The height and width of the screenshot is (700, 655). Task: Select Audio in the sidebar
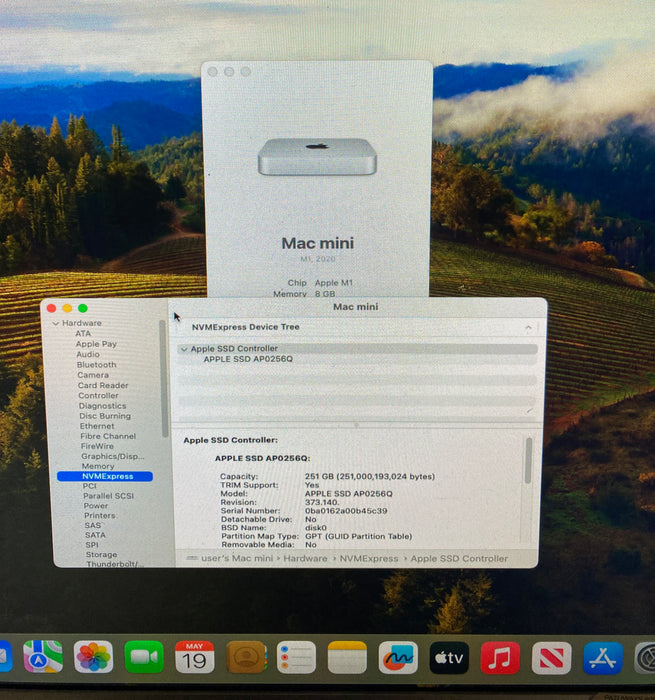point(88,354)
